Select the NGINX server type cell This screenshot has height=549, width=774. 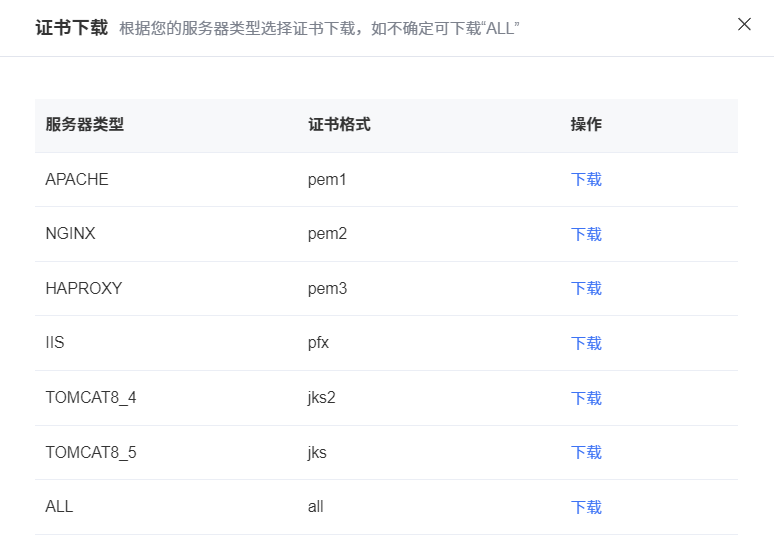tap(70, 234)
